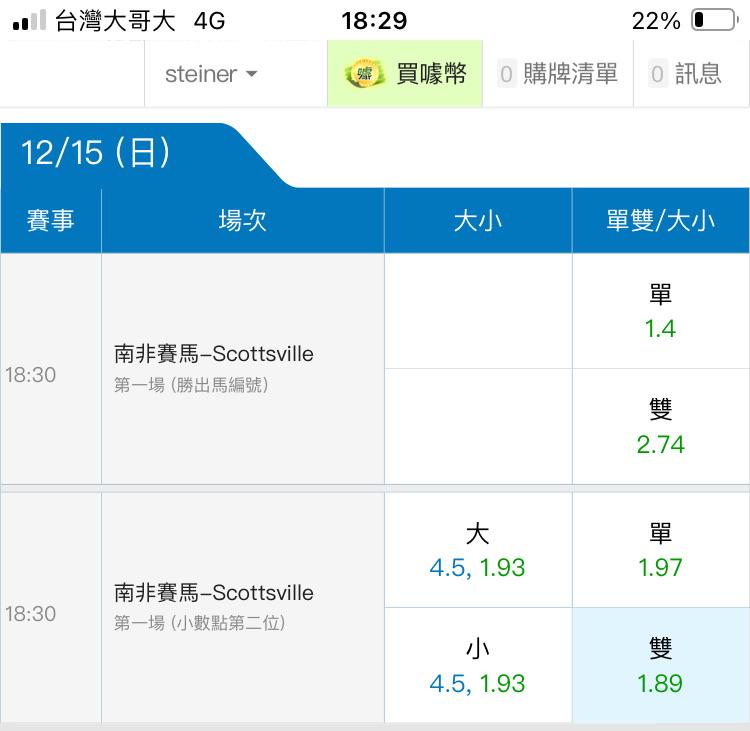Select 小 4.5, 1.93 bet
This screenshot has height=731, width=750.
click(x=477, y=666)
